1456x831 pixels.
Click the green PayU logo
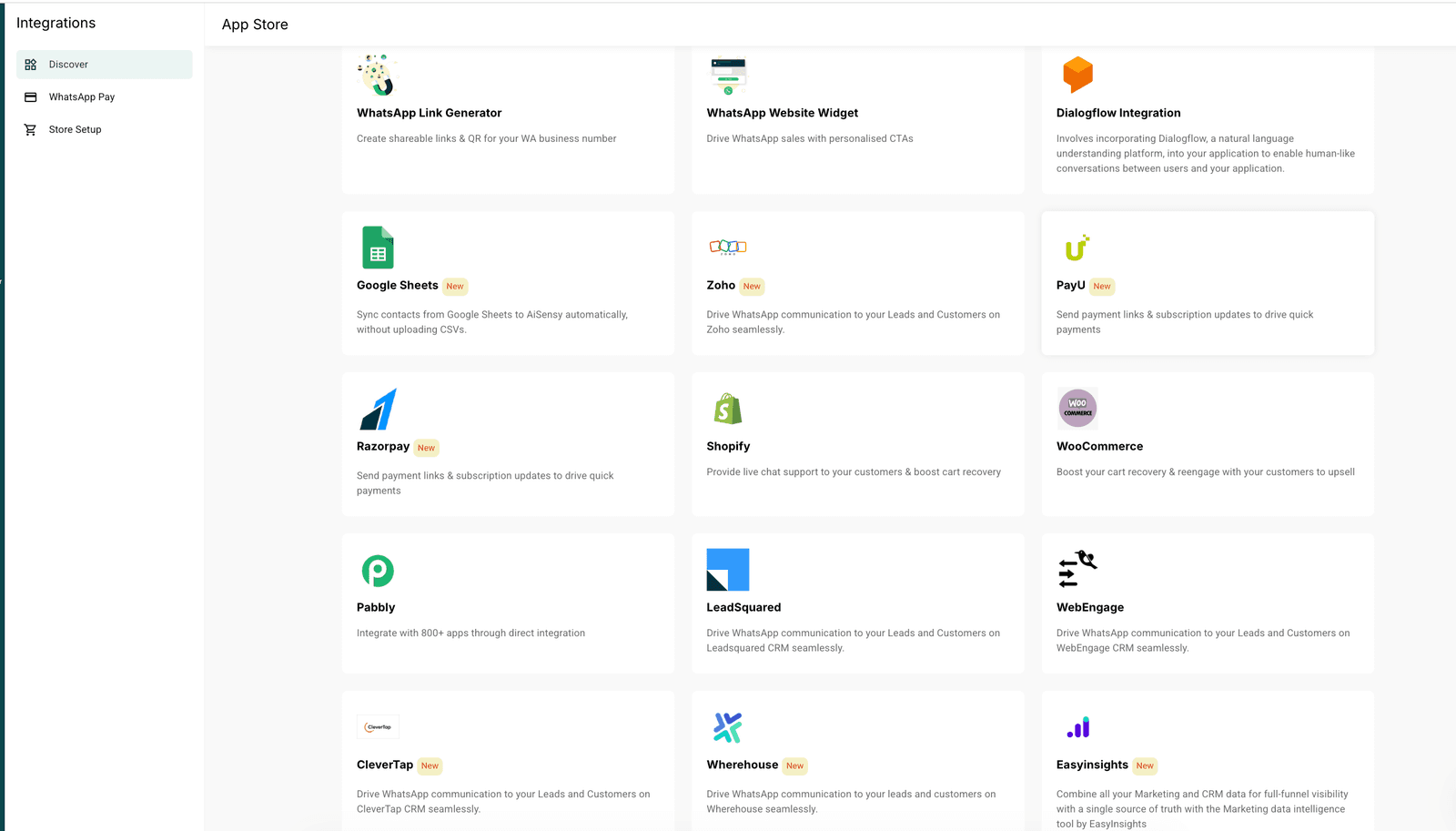[1077, 248]
